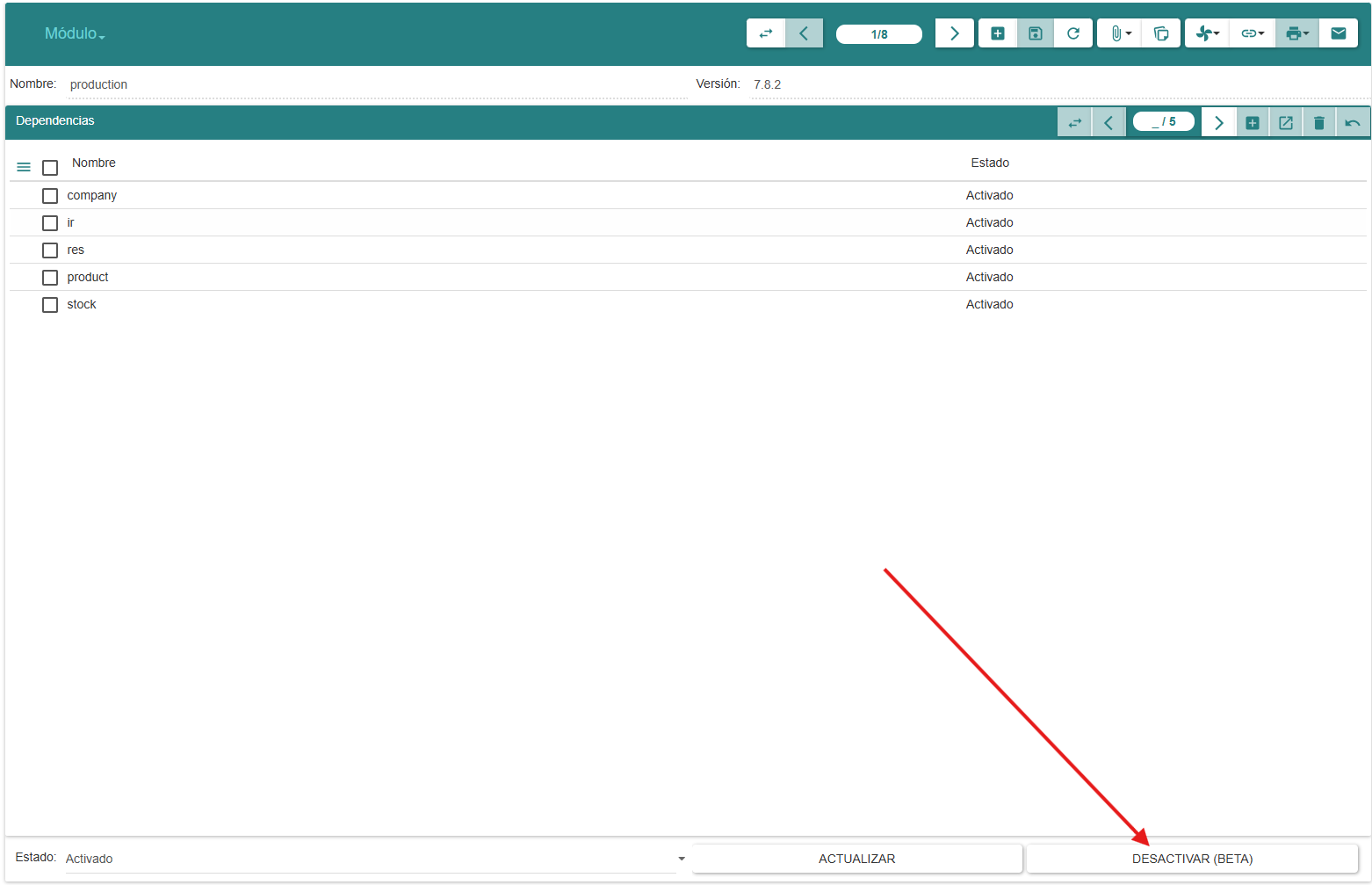The height and width of the screenshot is (885, 1372).
Task: Click the ACTUALIZAR button
Action: tap(856, 859)
